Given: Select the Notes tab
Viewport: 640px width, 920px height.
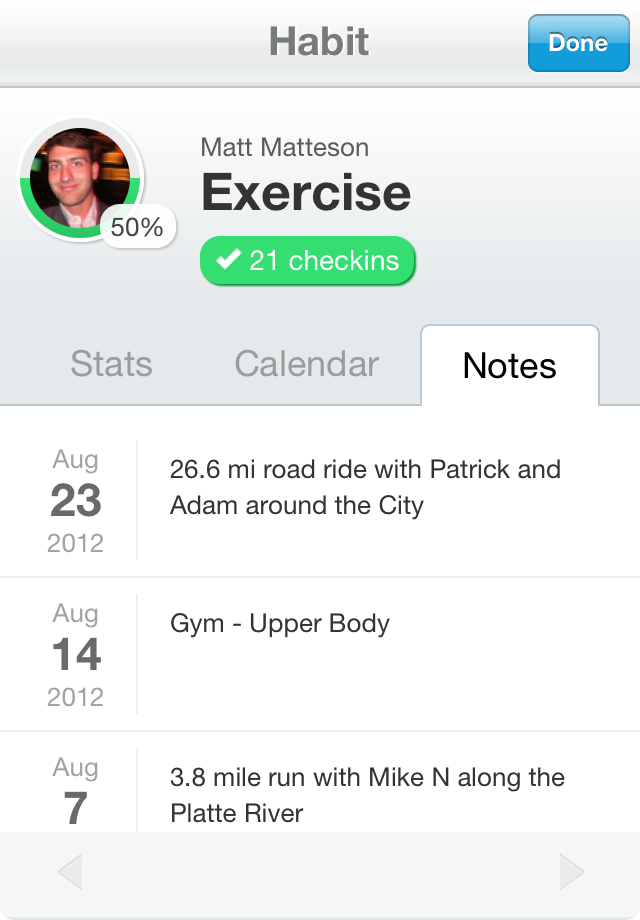Looking at the screenshot, I should [x=510, y=365].
